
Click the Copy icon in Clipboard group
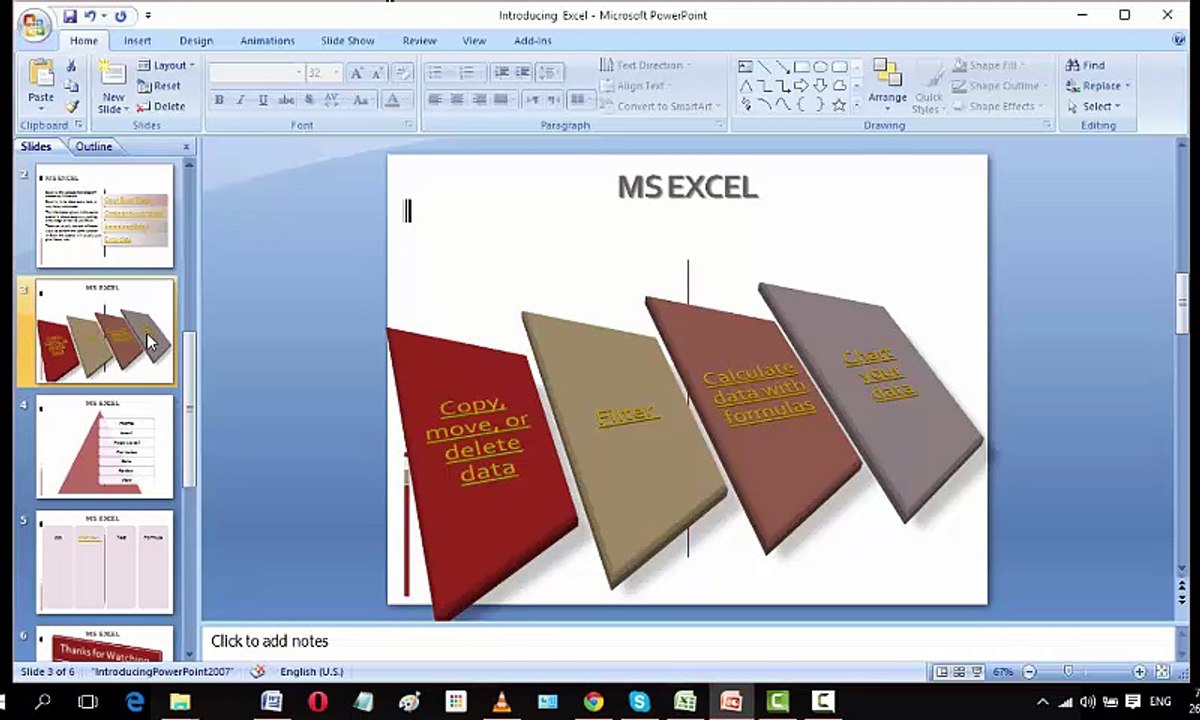[71, 86]
